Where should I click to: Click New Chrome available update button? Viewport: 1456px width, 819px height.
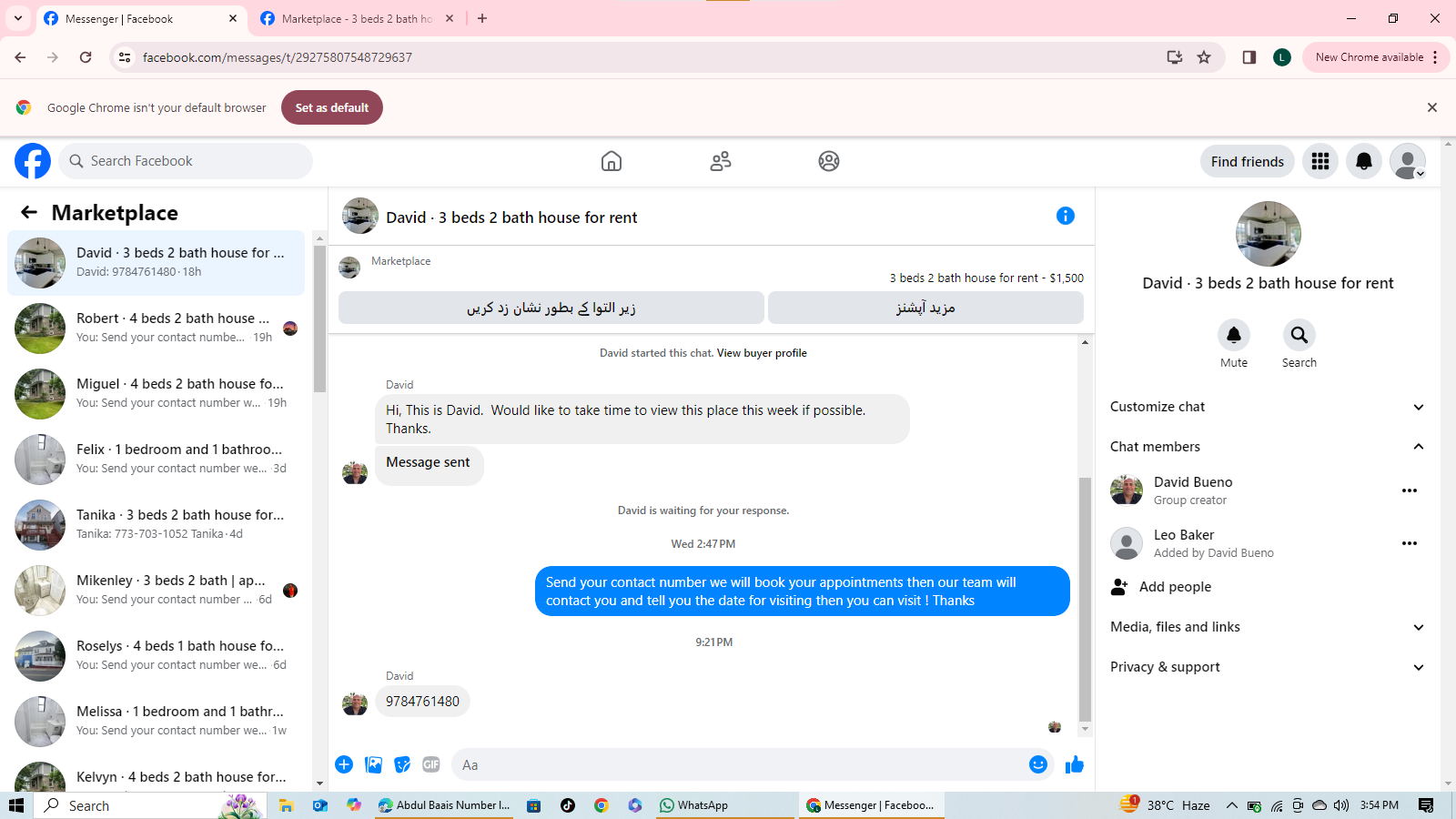[1375, 57]
